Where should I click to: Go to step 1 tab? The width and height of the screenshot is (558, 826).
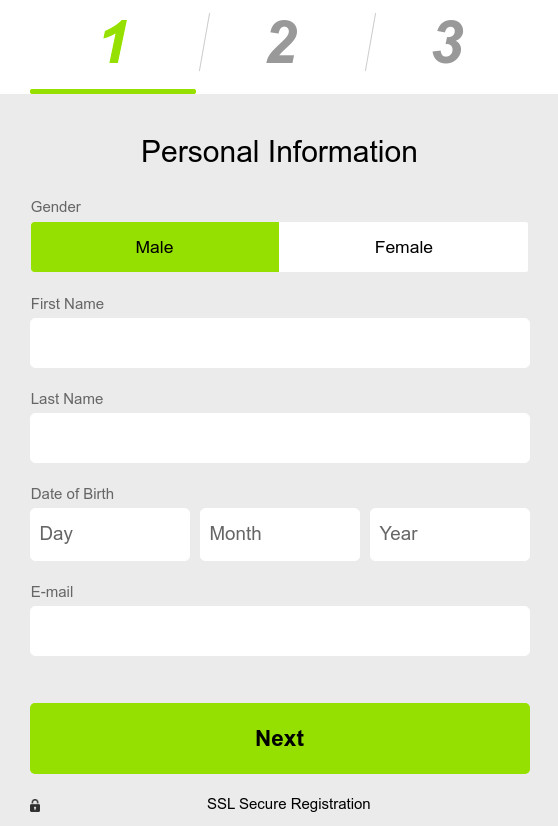pyautogui.click(x=114, y=42)
